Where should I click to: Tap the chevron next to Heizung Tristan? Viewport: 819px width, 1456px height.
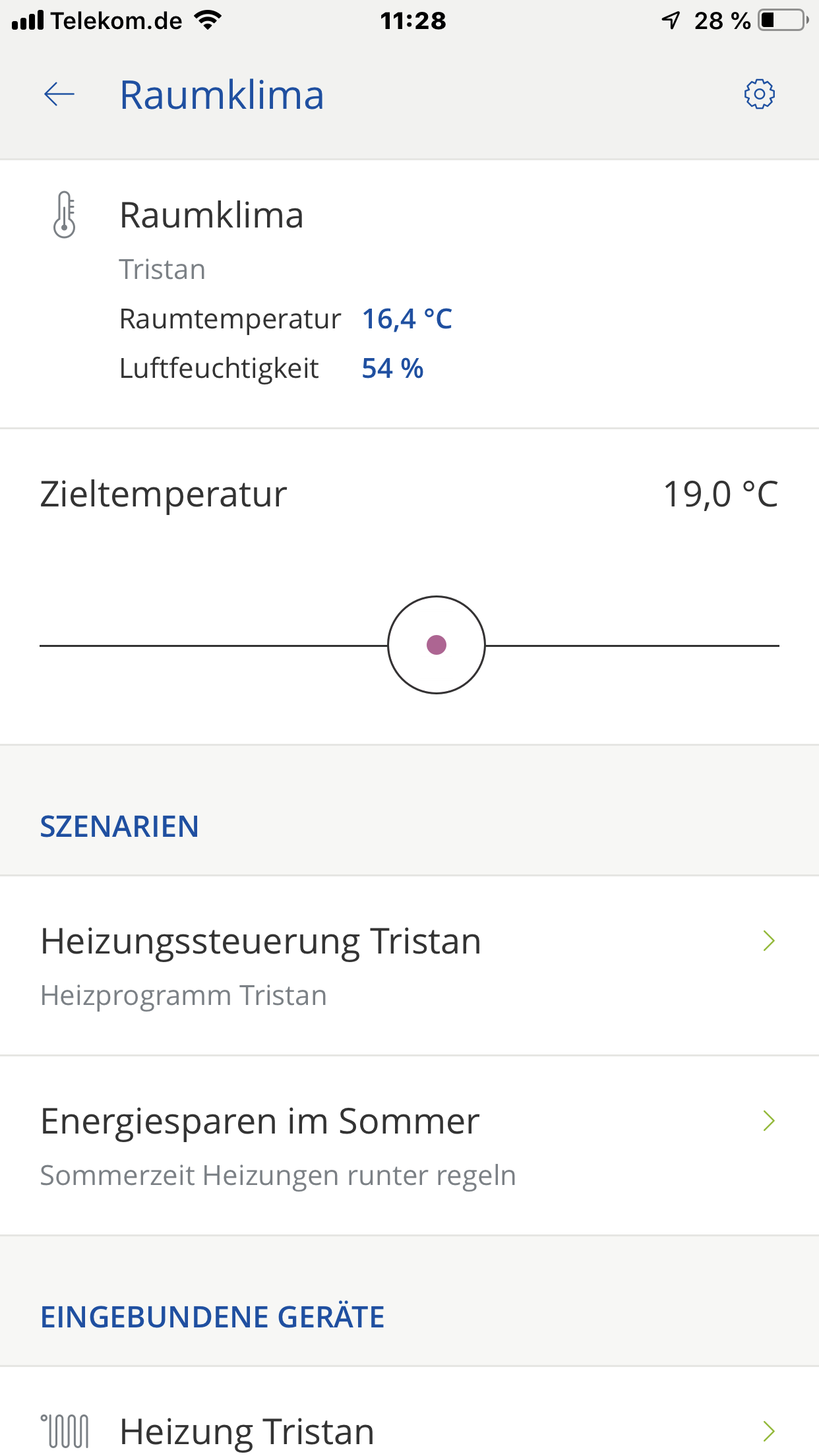768,1431
